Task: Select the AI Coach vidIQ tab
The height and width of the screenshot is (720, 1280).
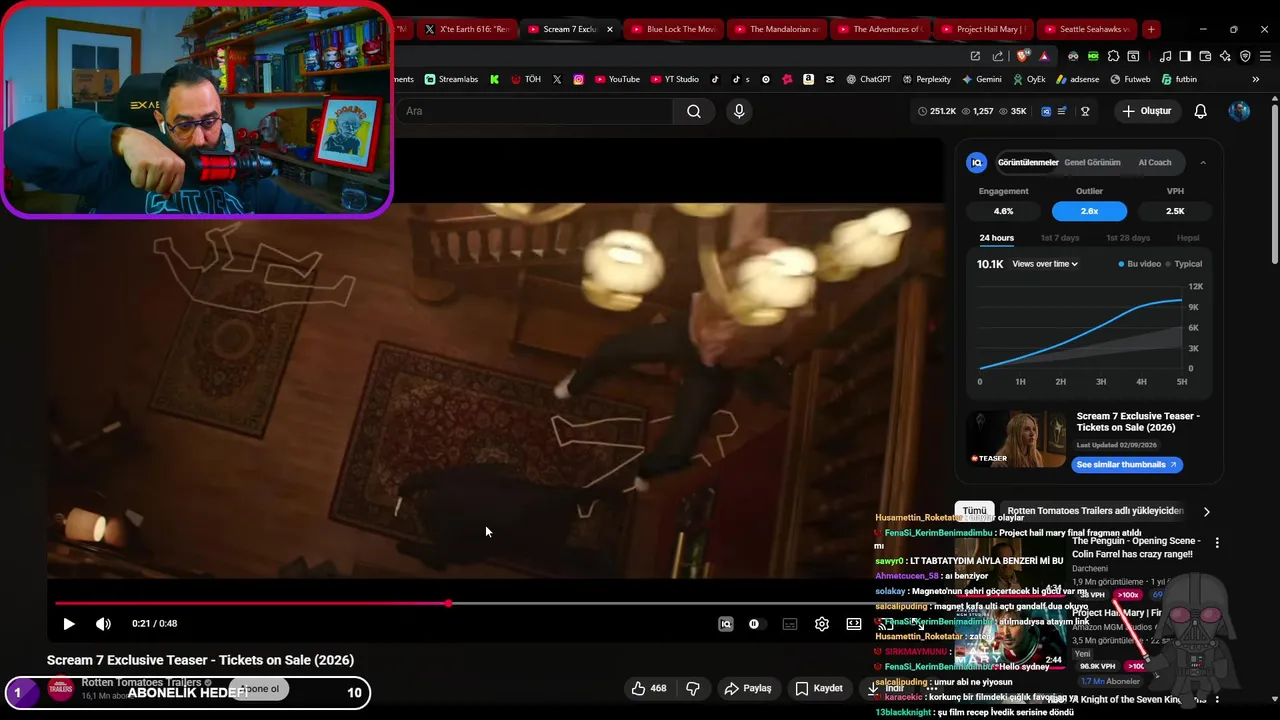Action: click(1155, 162)
